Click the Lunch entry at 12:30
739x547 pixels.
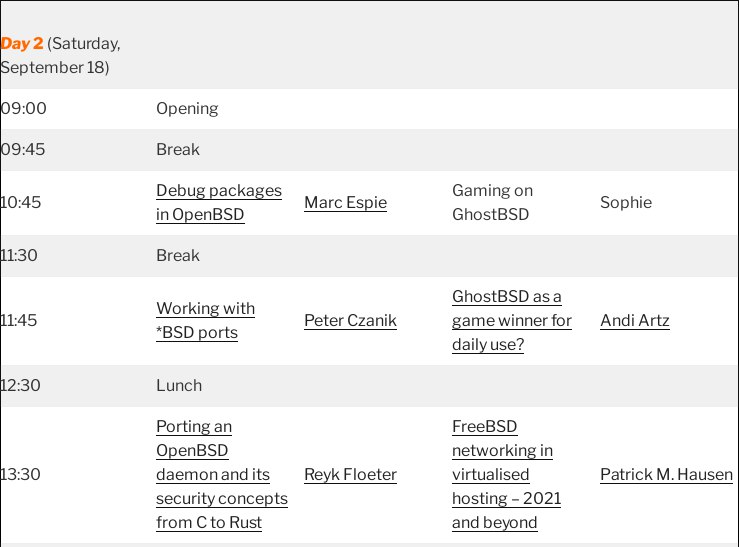pyautogui.click(x=179, y=385)
